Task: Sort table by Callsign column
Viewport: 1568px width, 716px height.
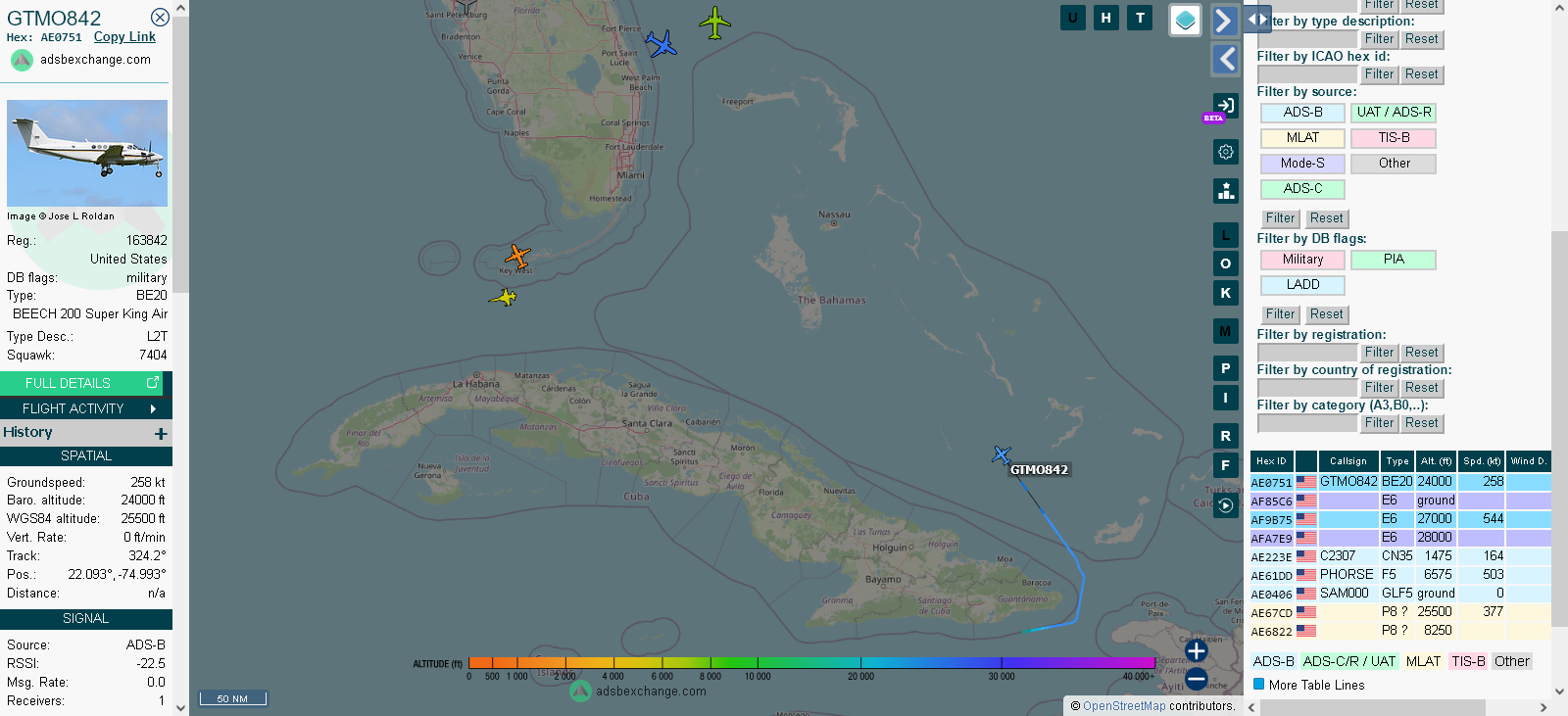Action: click(x=1347, y=461)
